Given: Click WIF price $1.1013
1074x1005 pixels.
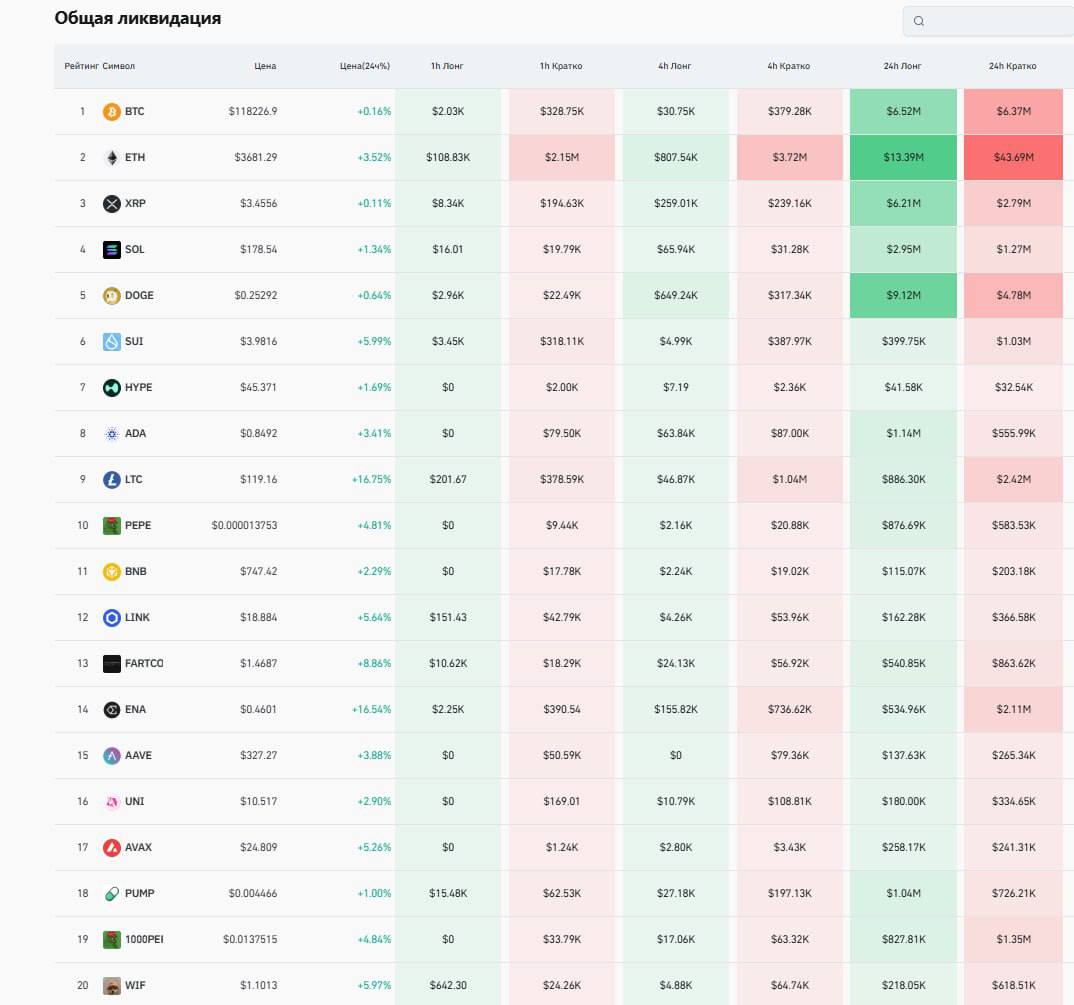Looking at the screenshot, I should click(x=258, y=985).
